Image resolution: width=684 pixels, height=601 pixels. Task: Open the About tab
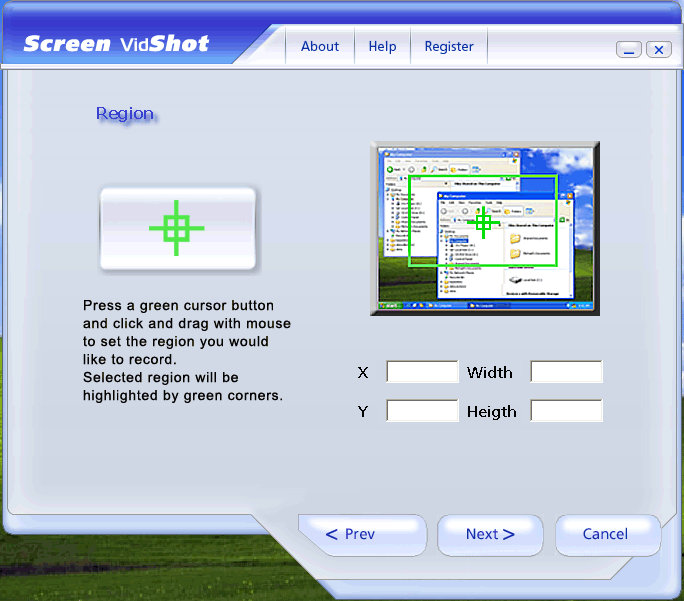click(x=320, y=46)
